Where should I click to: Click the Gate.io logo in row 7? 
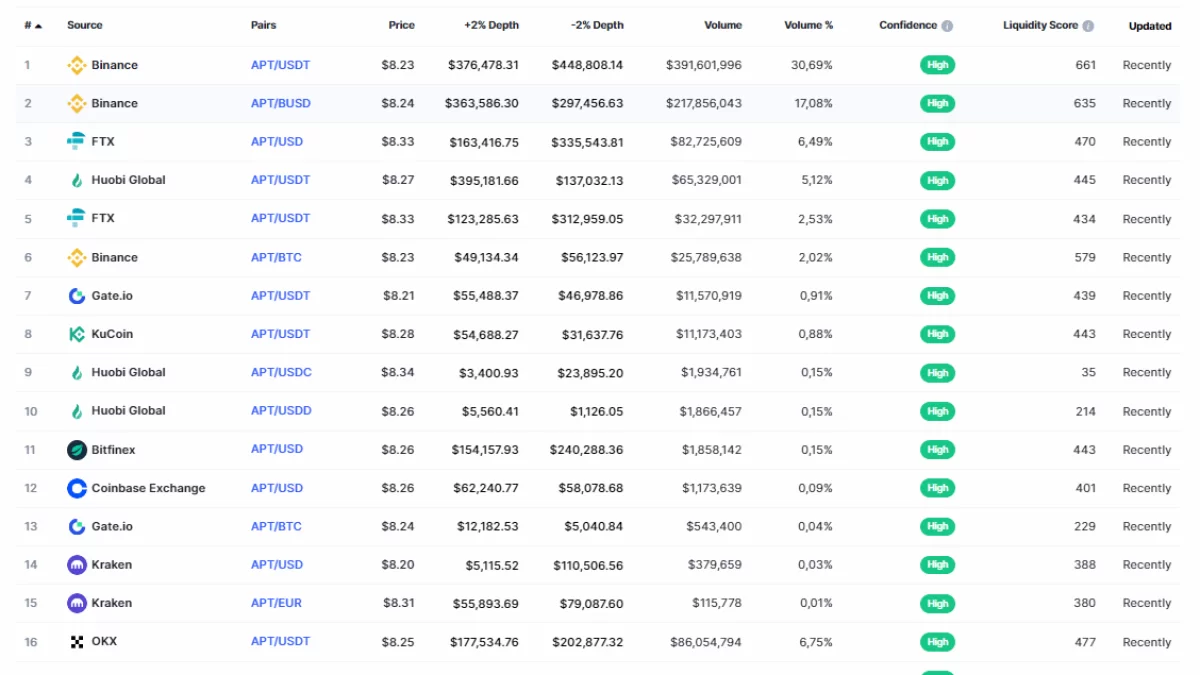[x=76, y=296]
